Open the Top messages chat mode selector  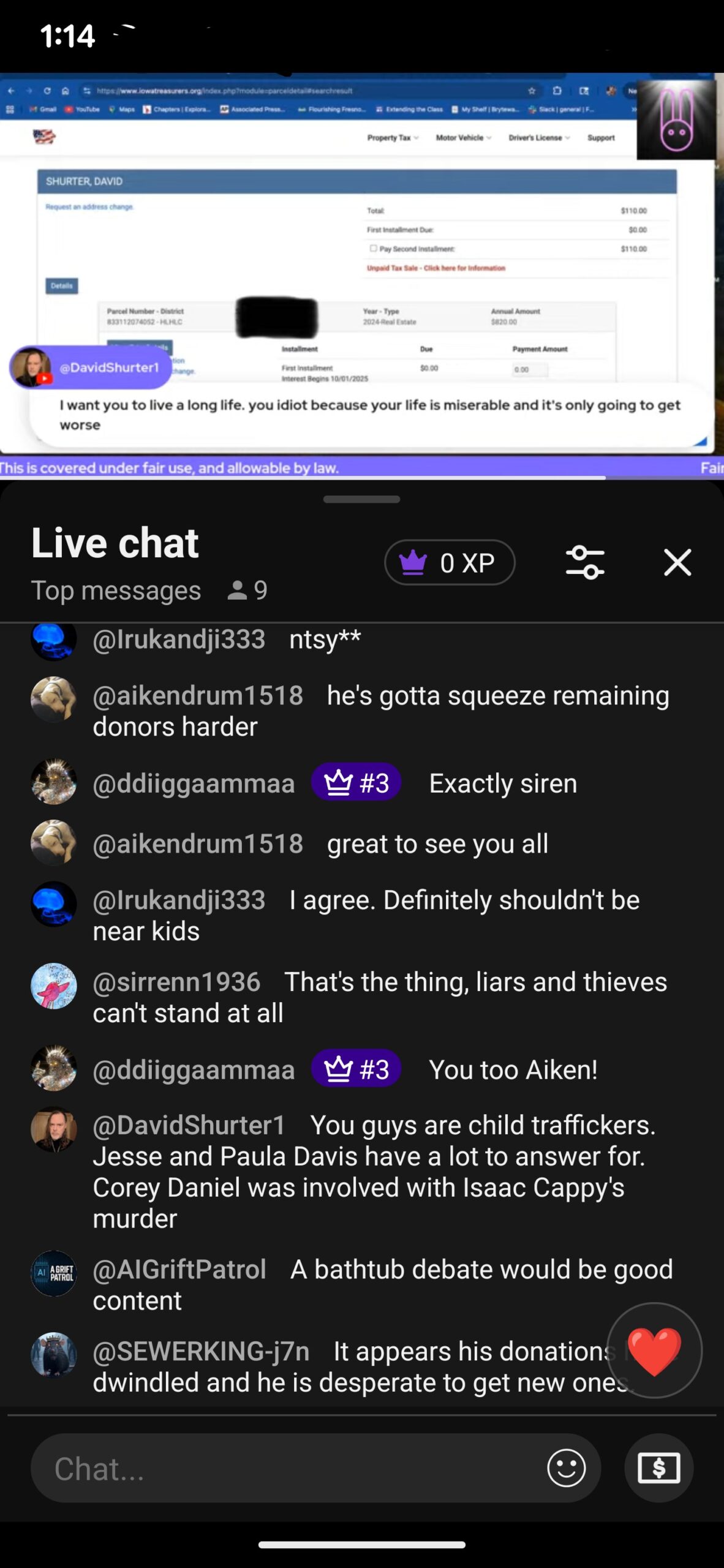pos(116,590)
